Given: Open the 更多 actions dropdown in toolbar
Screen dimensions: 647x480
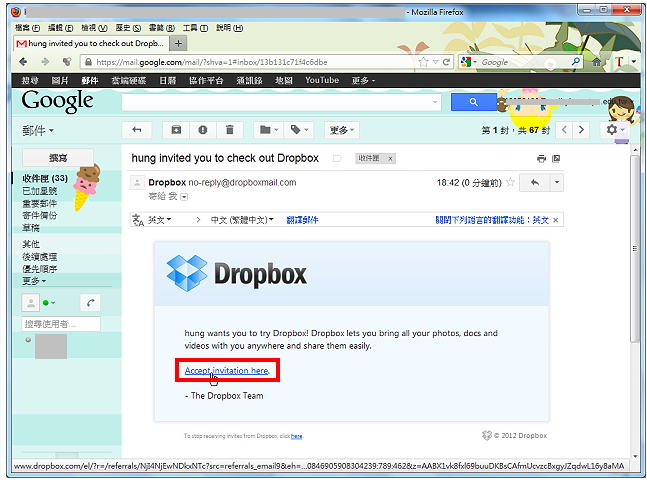Looking at the screenshot, I should (x=342, y=130).
